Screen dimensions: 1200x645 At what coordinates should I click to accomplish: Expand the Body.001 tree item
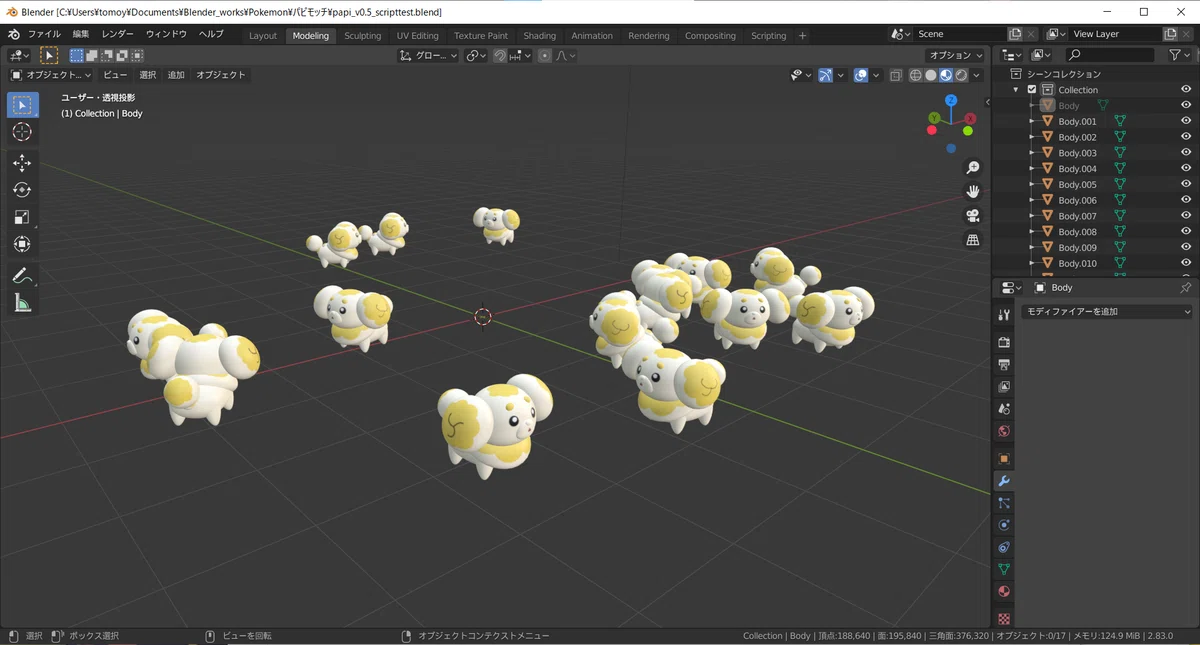[x=1032, y=122]
